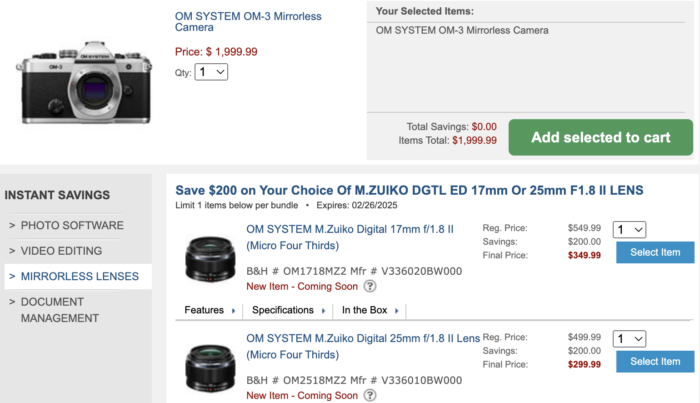
Task: Select the 25mm f/1.8 II lens item
Action: click(655, 361)
